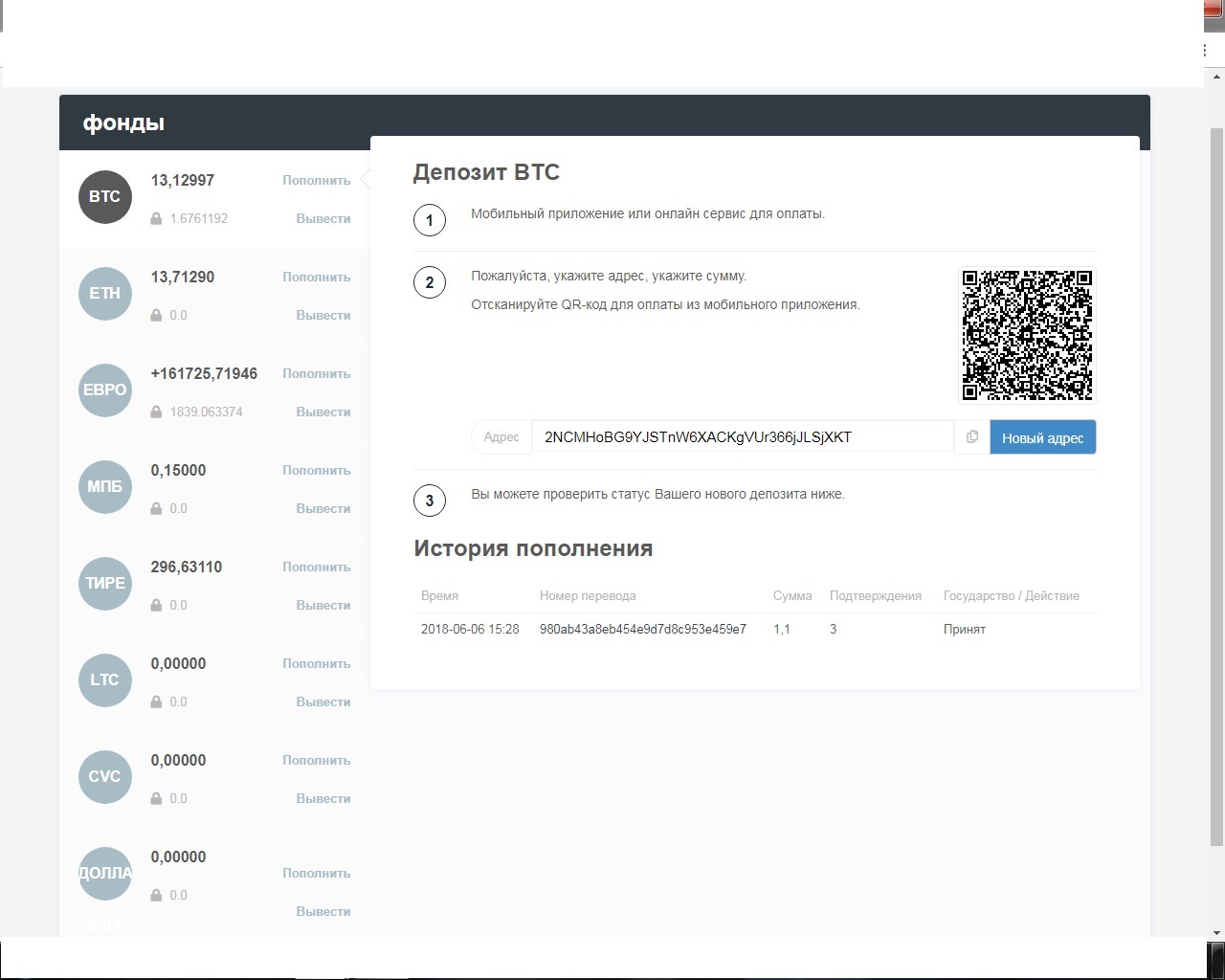Screen dimensions: 1225x980
Task: Select the ETH currency circle icon
Action: tap(104, 294)
